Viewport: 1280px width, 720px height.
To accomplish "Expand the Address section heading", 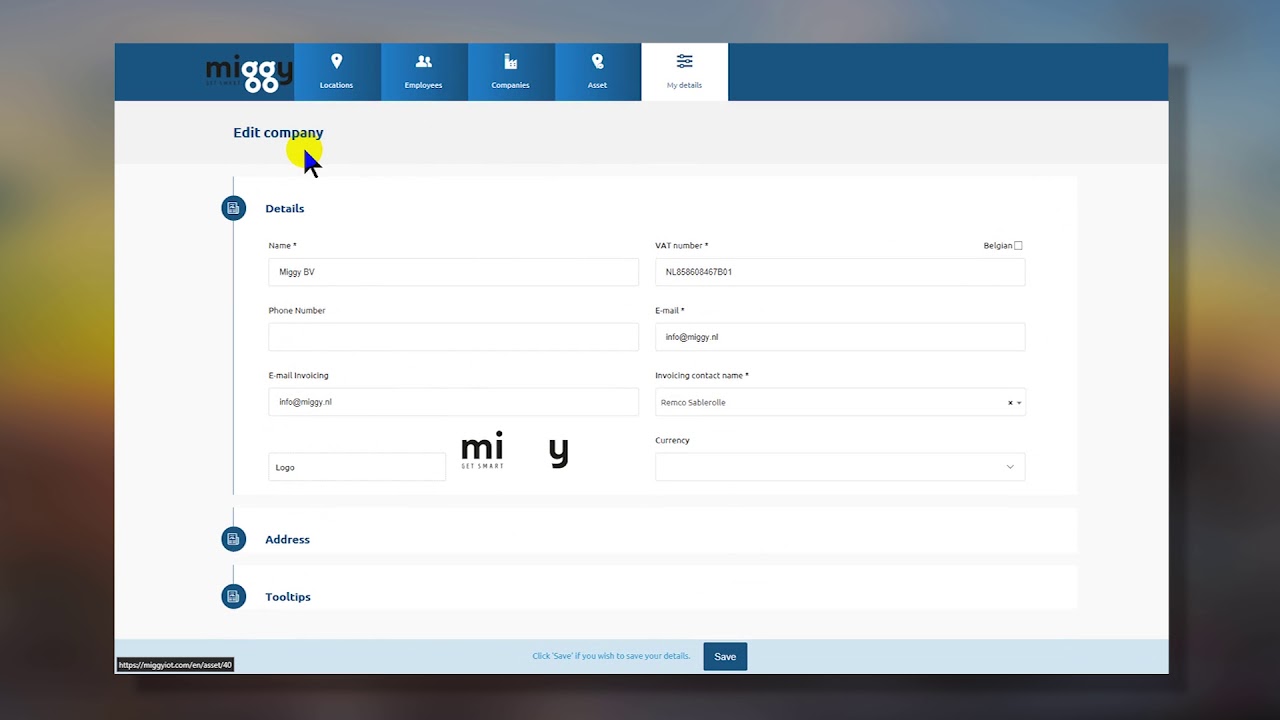I will 287,539.
